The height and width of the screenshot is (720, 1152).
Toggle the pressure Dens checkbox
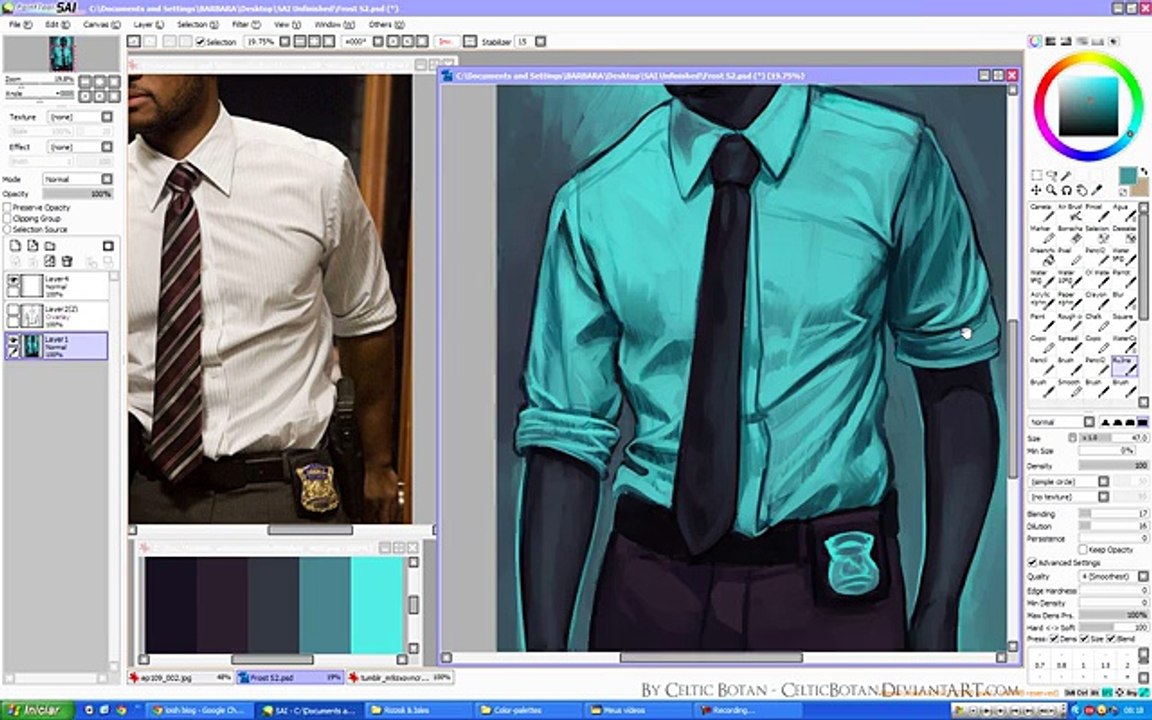coord(1054,639)
